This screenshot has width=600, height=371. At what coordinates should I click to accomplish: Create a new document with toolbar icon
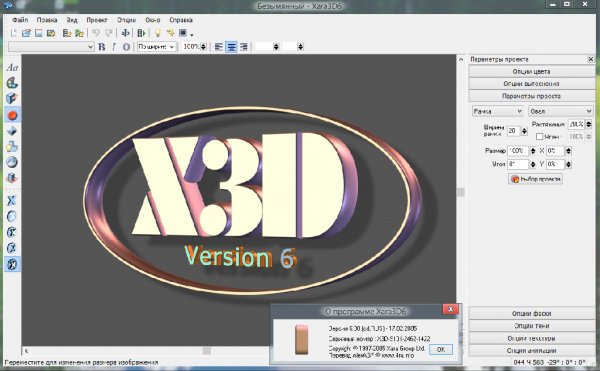pos(14,33)
